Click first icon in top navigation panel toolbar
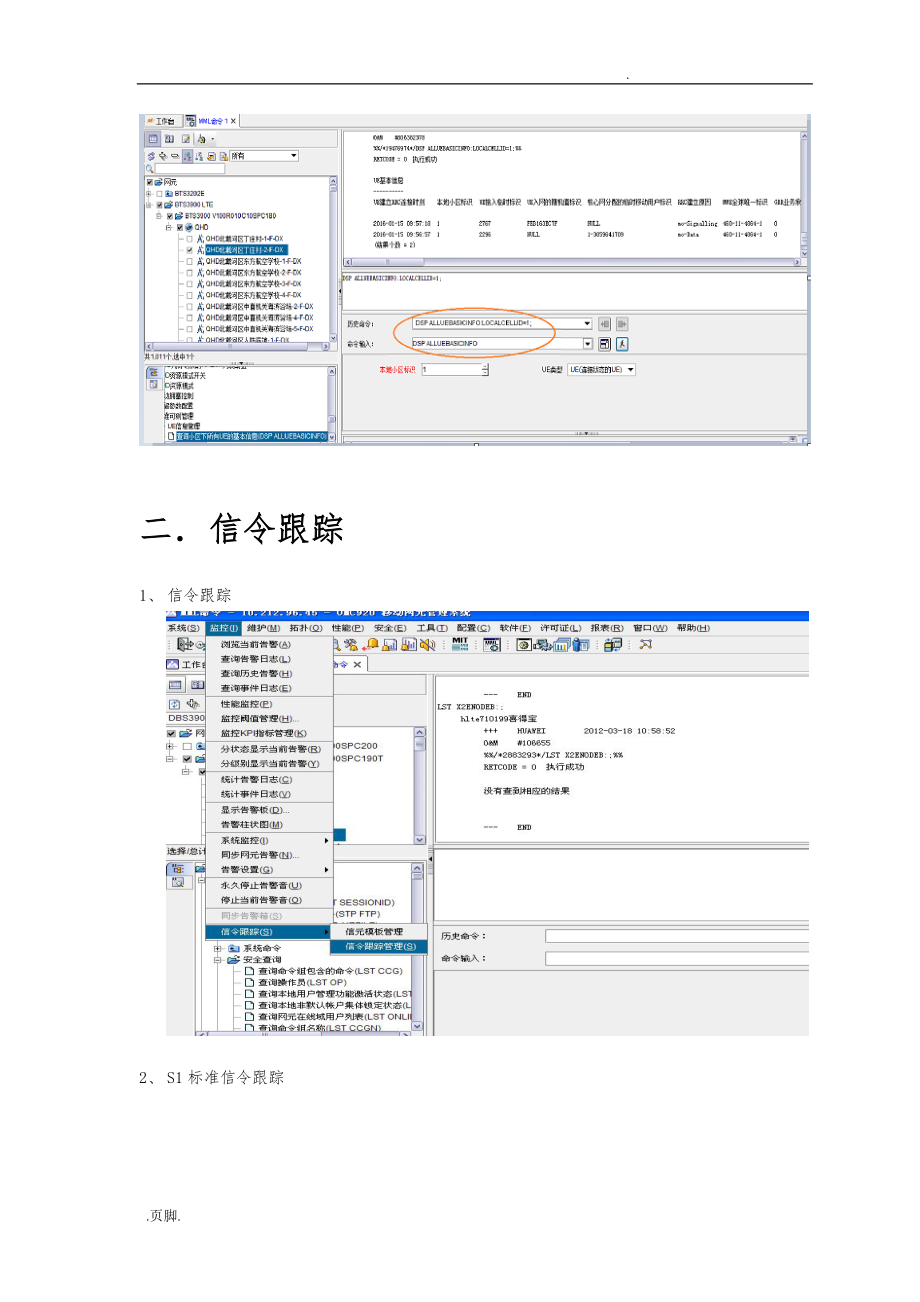Image resolution: width=920 pixels, height=1302 pixels. (153, 139)
